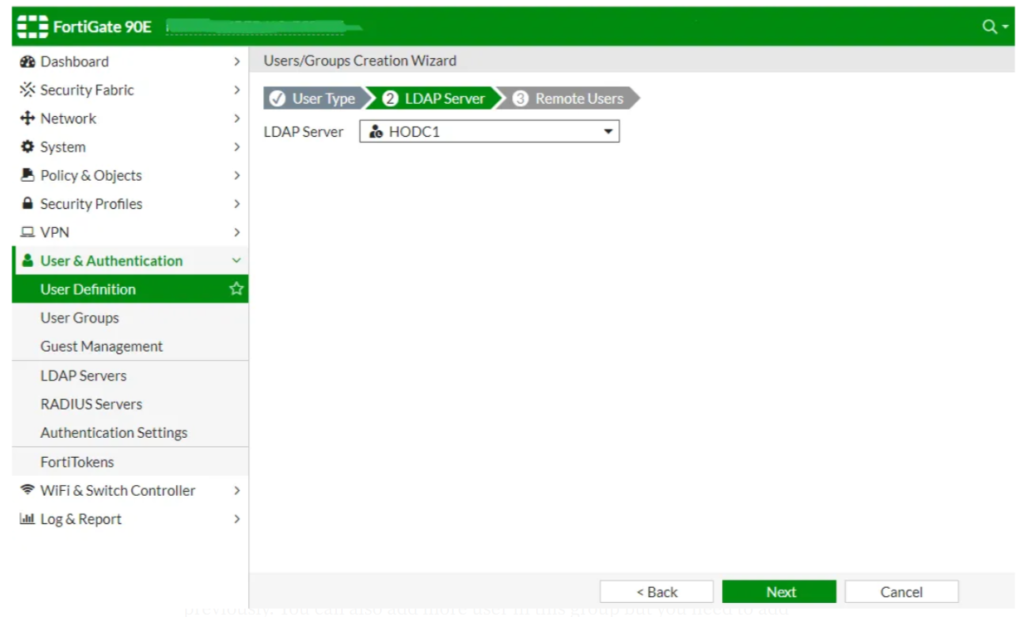The width and height of the screenshot is (1024, 617).
Task: Click the Network cross-arrows icon
Action: [27, 118]
